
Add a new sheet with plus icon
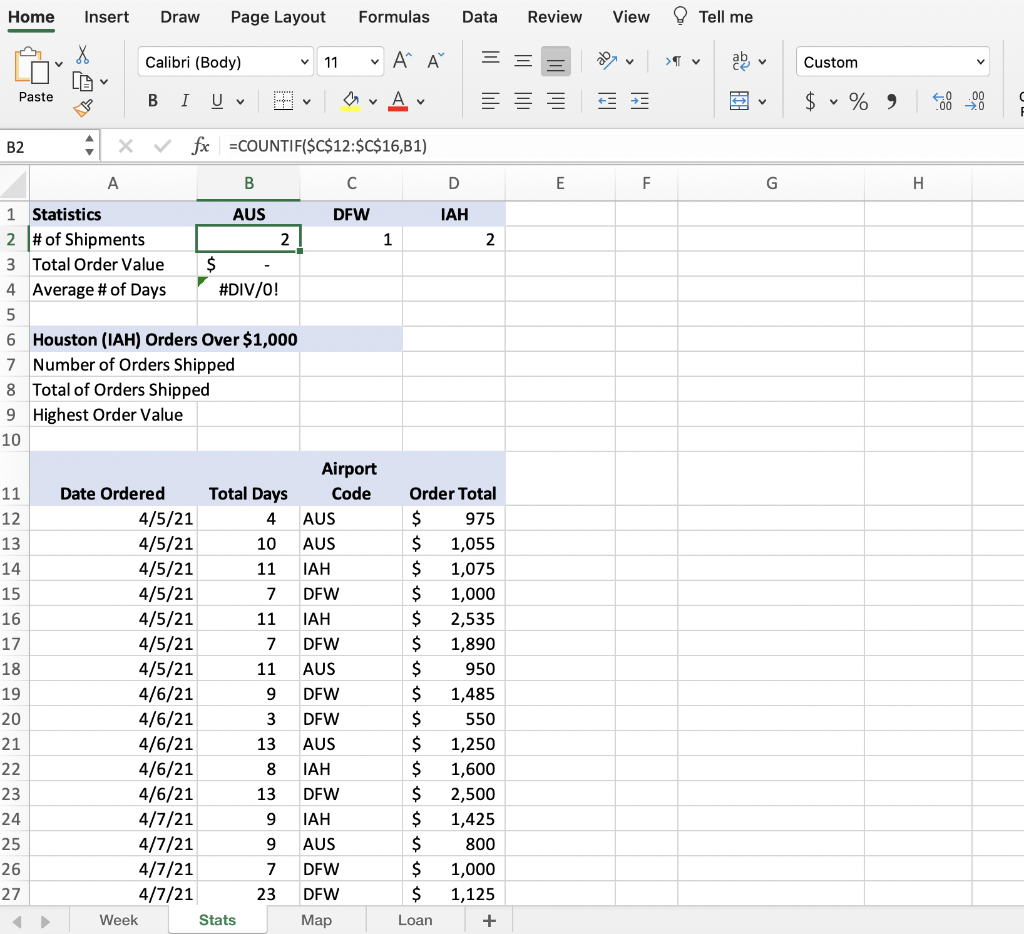489,921
